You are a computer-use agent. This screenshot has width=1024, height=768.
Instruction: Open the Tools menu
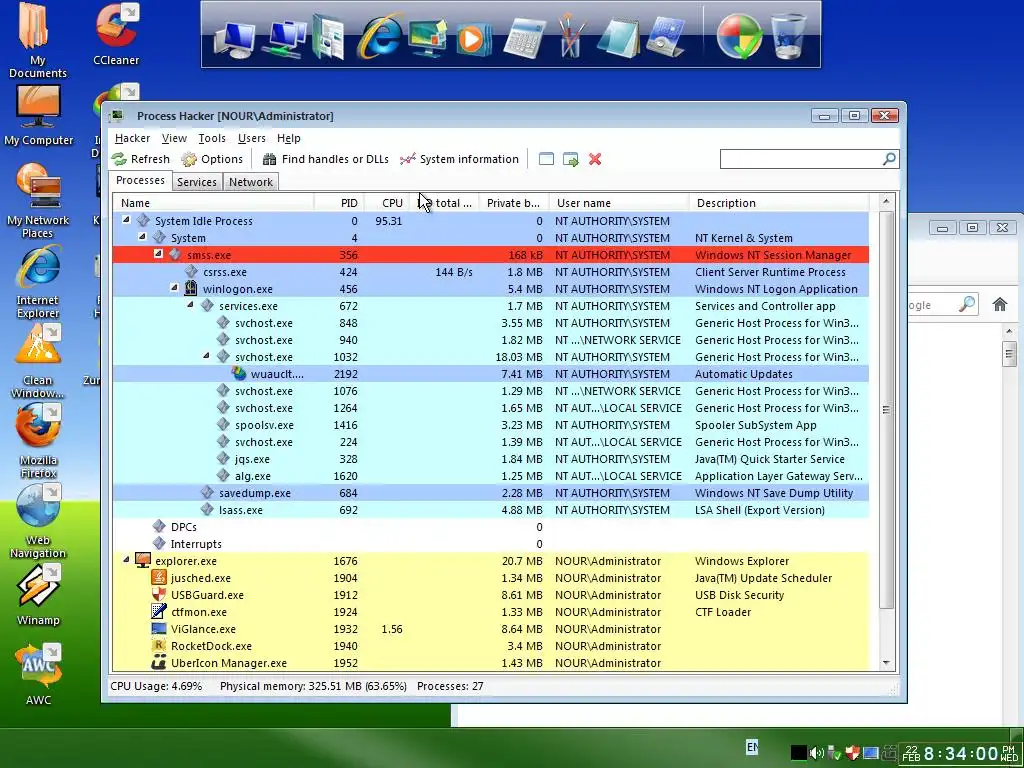212,138
